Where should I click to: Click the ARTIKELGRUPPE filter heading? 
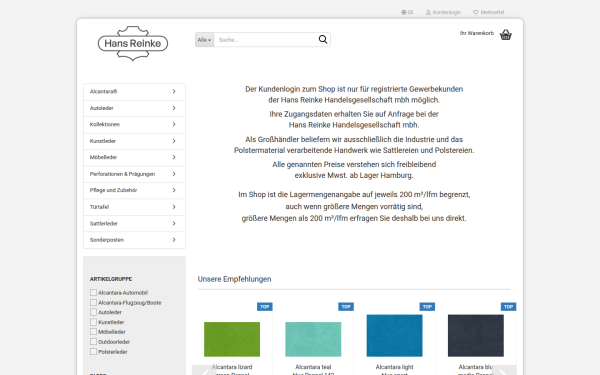tap(111, 279)
